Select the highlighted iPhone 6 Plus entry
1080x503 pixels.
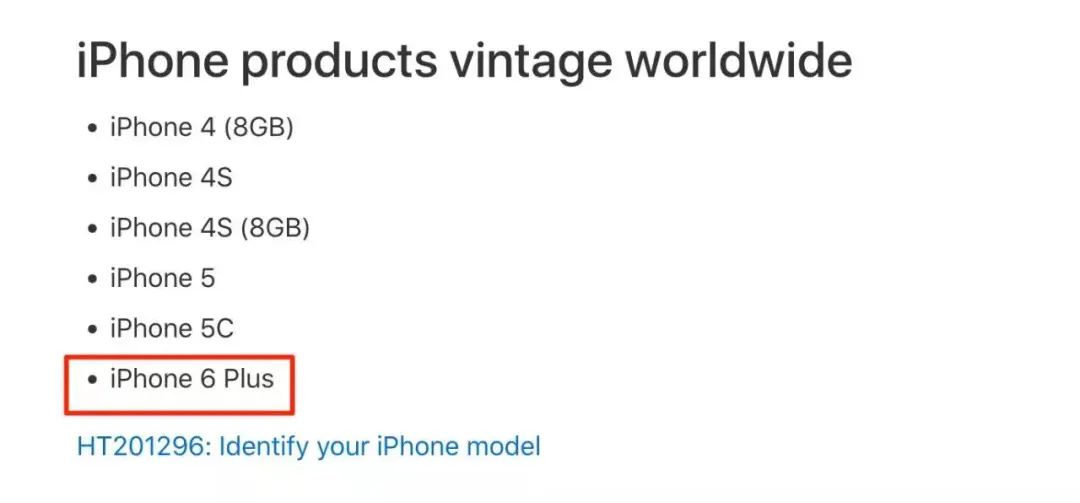click(x=191, y=379)
